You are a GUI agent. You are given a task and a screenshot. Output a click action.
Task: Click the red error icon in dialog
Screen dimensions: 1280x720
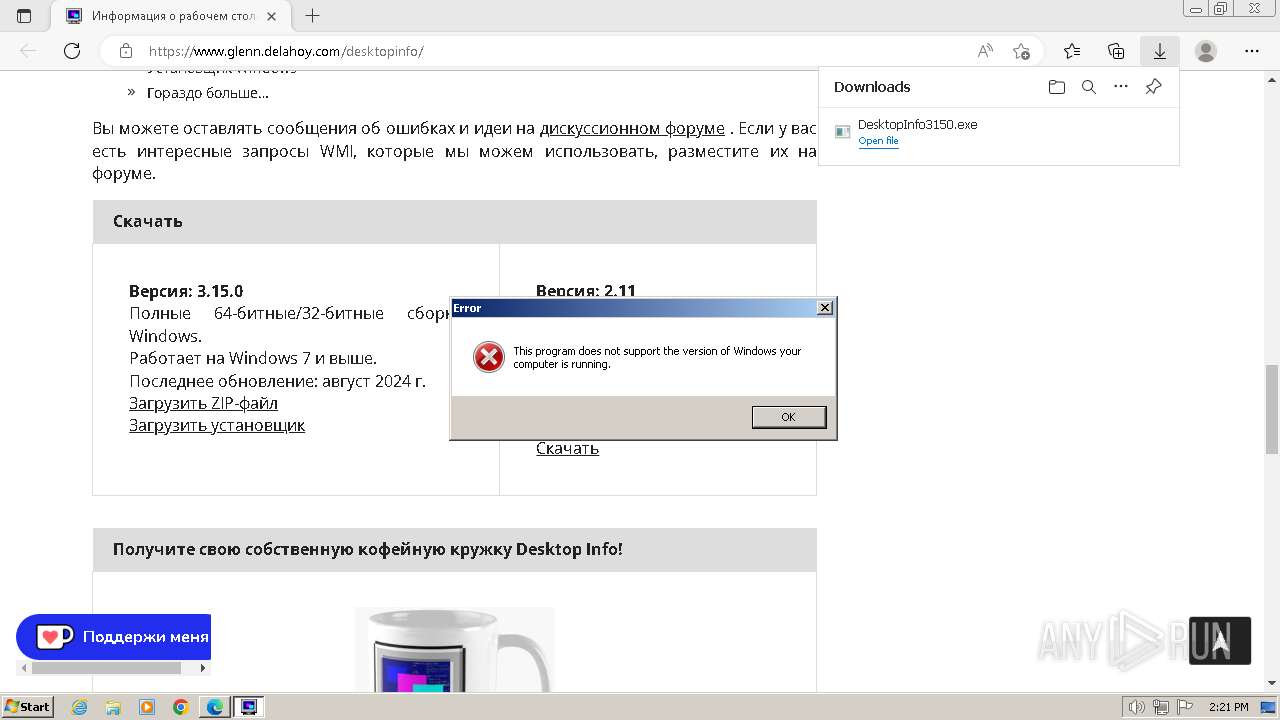coord(488,357)
